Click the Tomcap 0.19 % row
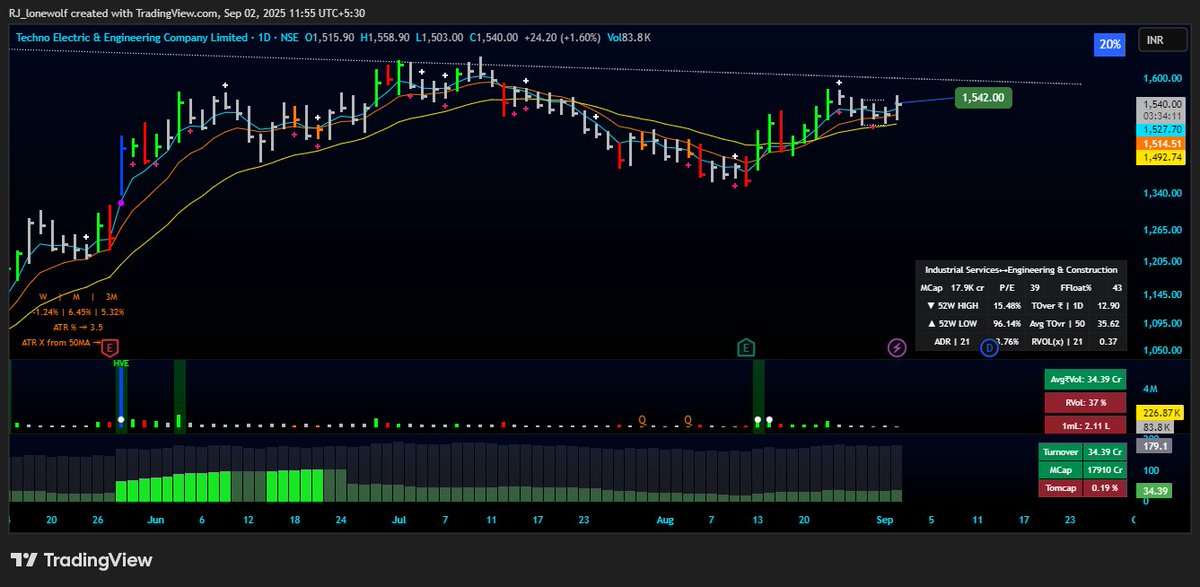 click(x=1083, y=488)
